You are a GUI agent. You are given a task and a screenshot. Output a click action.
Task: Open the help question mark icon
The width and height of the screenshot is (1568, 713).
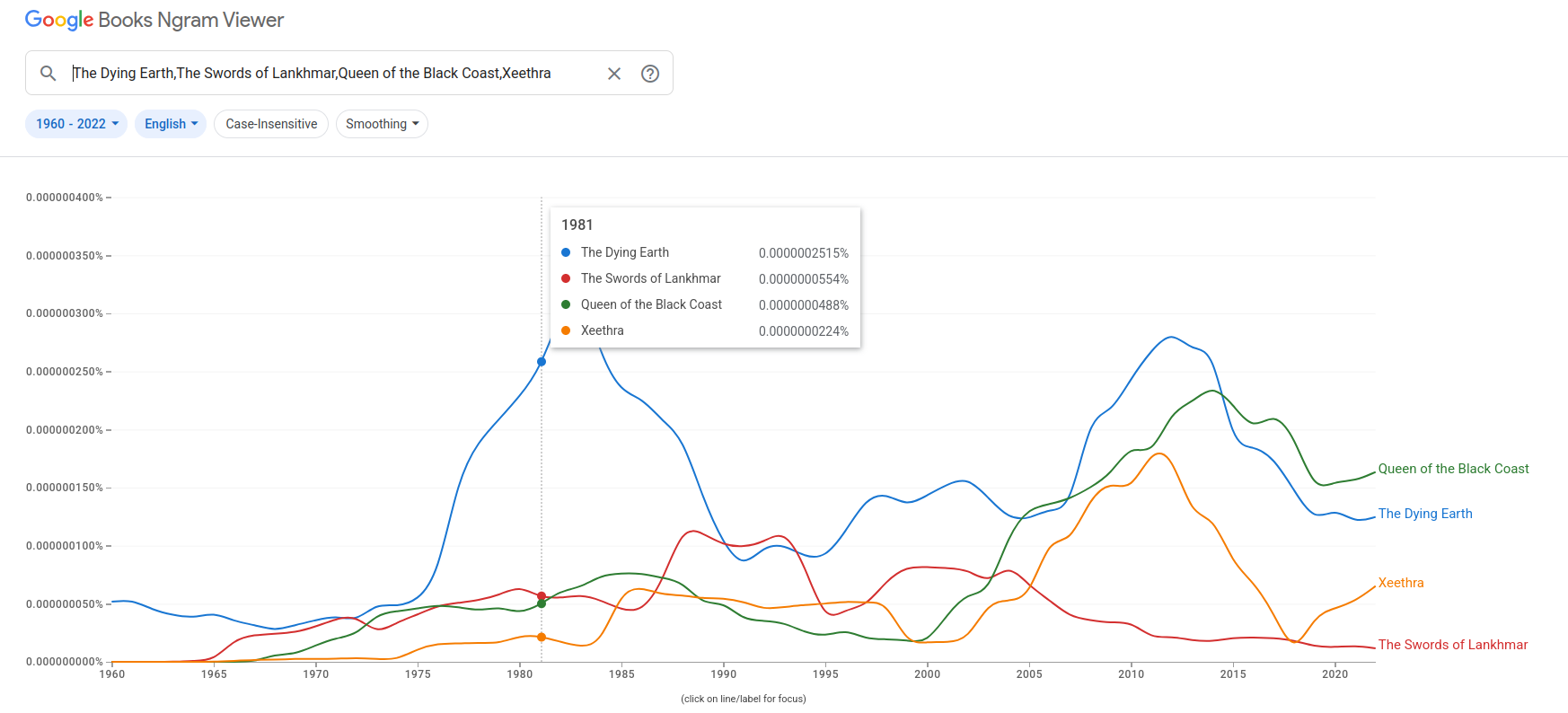(650, 74)
